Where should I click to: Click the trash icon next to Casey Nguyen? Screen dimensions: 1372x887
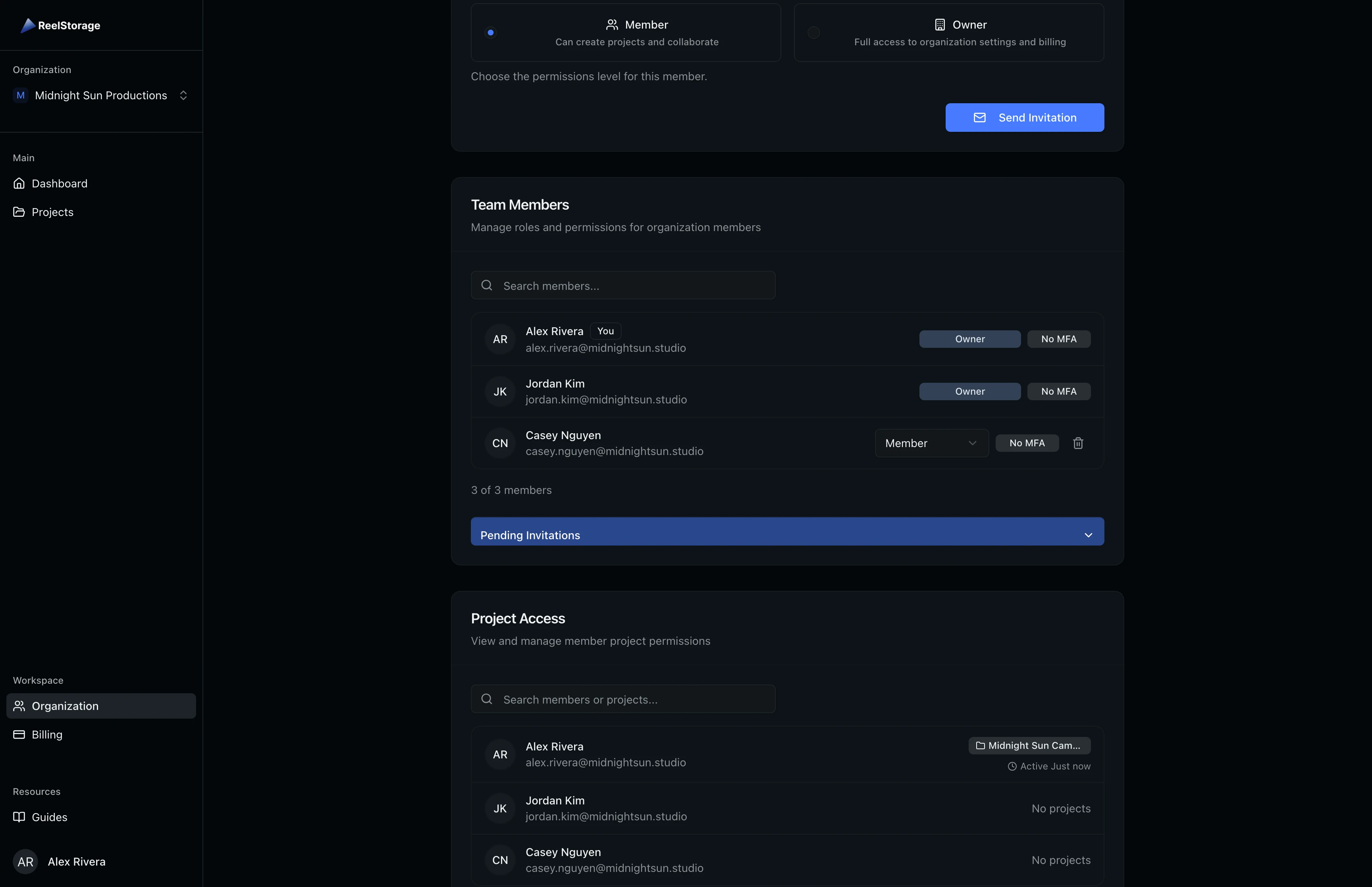coord(1078,443)
